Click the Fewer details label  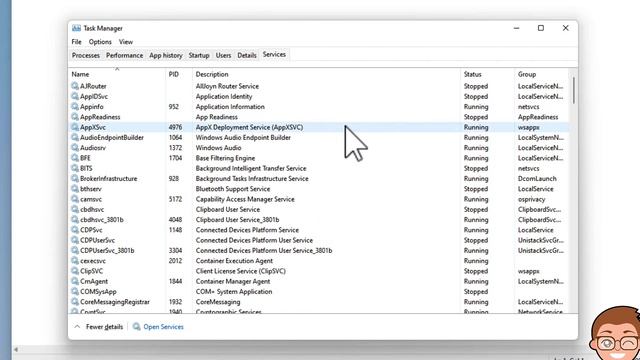click(104, 327)
